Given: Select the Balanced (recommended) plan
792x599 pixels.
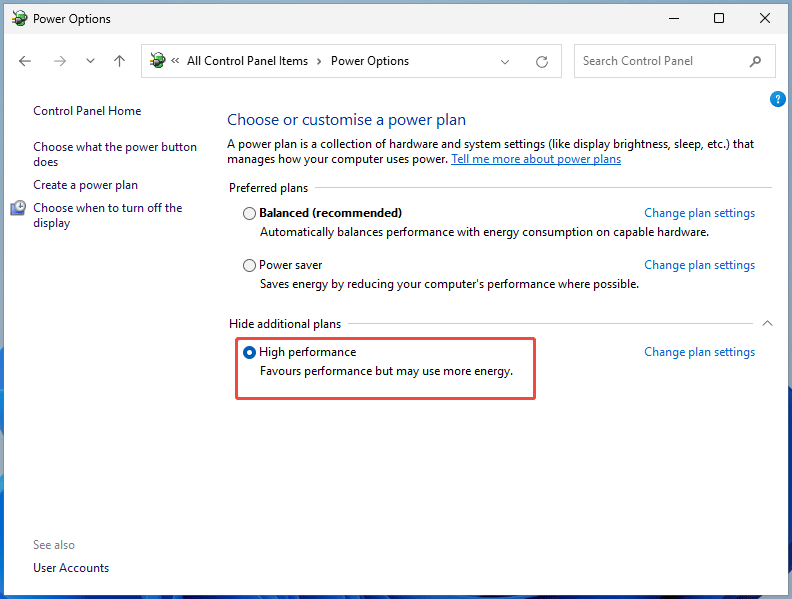Looking at the screenshot, I should coord(249,213).
